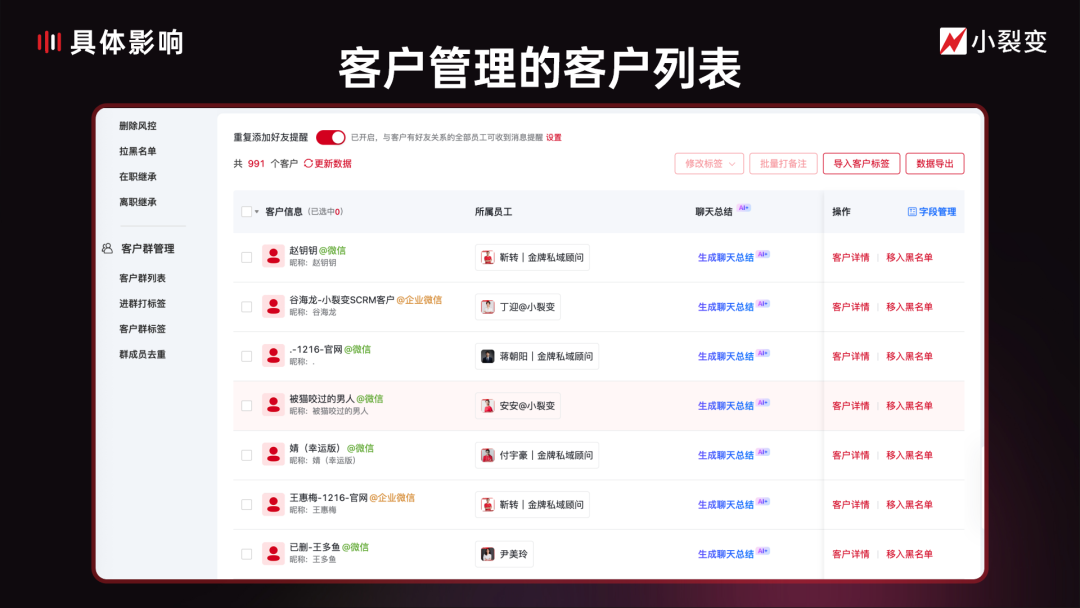Click the avatar in 靳转 employee tag
The width and height of the screenshot is (1080, 608).
pos(487,256)
